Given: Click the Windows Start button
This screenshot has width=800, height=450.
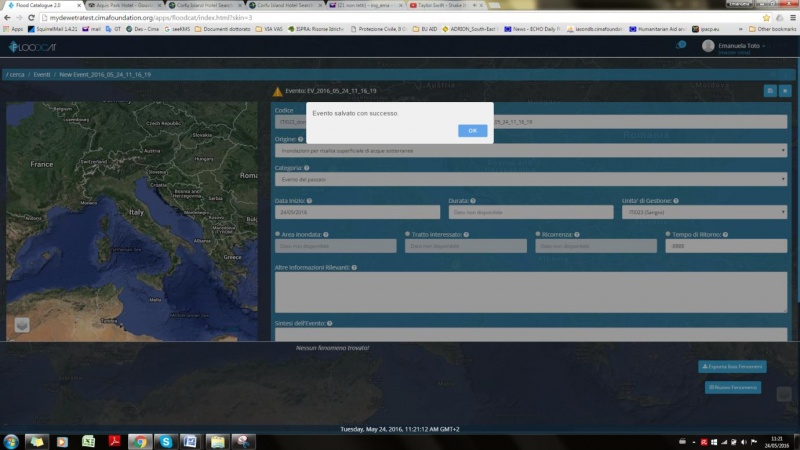Looking at the screenshot, I should coord(11,441).
